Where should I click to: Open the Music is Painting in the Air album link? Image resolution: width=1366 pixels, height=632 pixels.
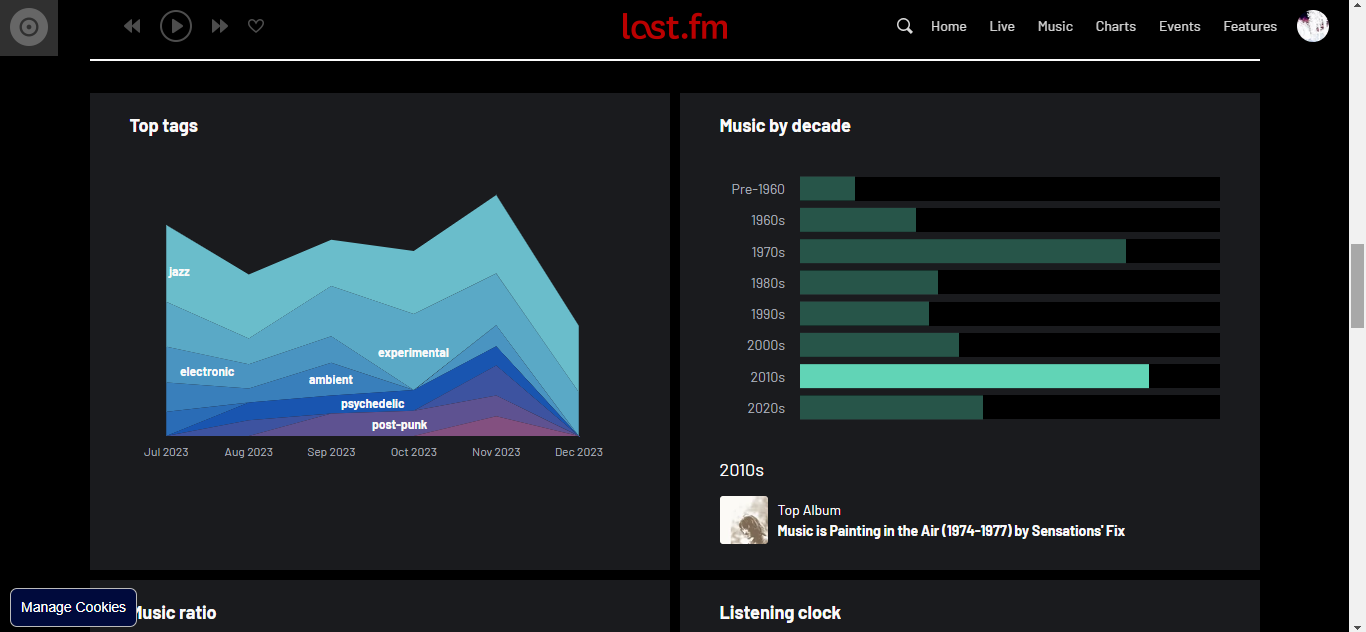click(950, 531)
